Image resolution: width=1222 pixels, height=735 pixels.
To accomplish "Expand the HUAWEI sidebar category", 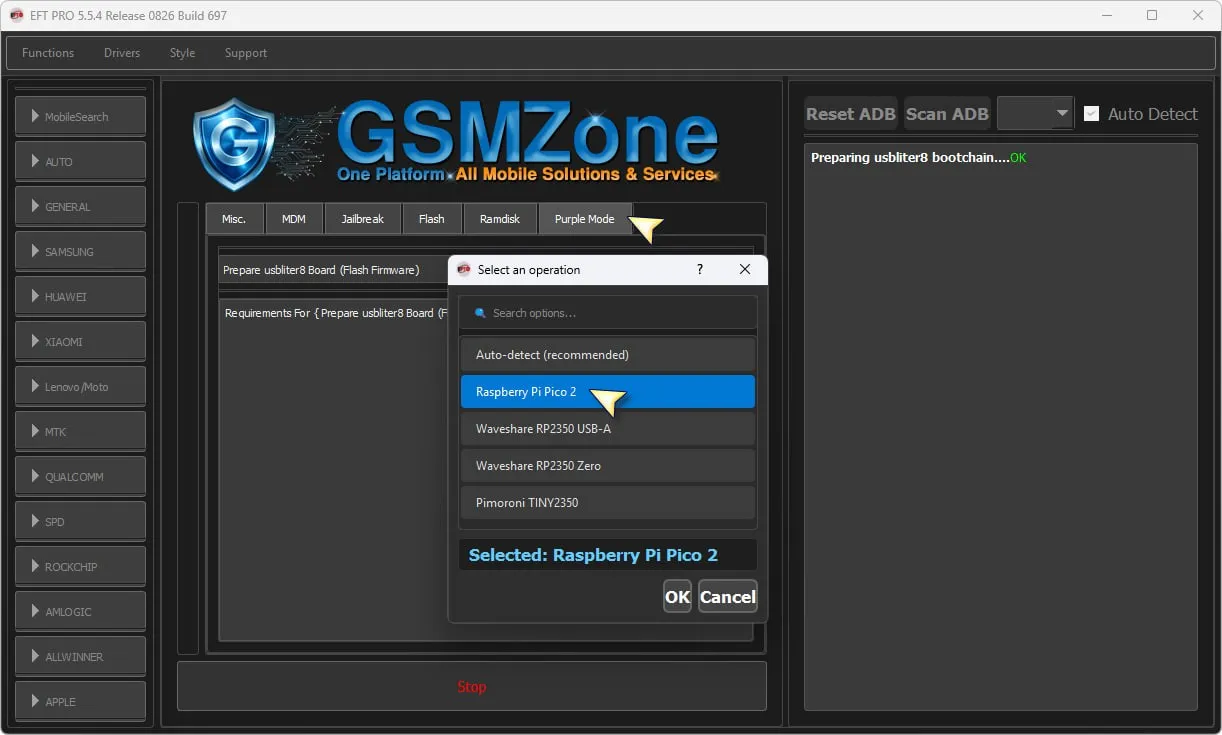I will 80,296.
